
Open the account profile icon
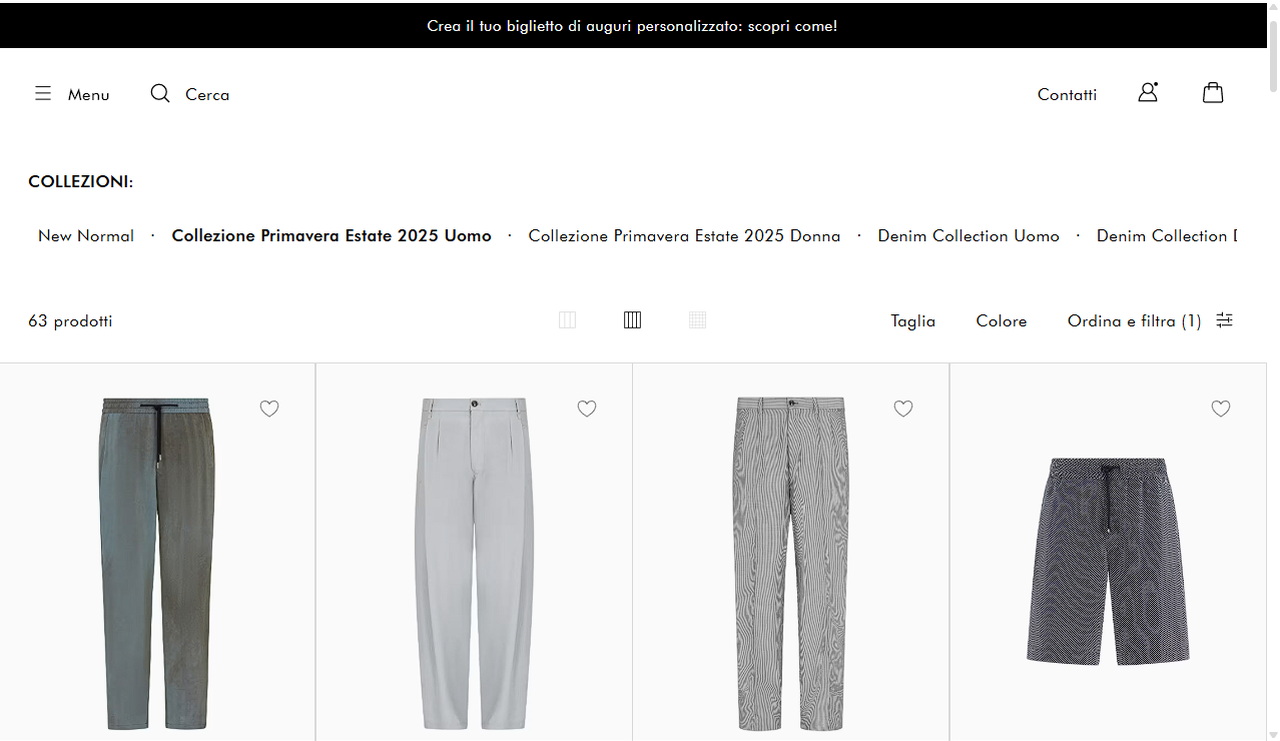pyautogui.click(x=1147, y=92)
